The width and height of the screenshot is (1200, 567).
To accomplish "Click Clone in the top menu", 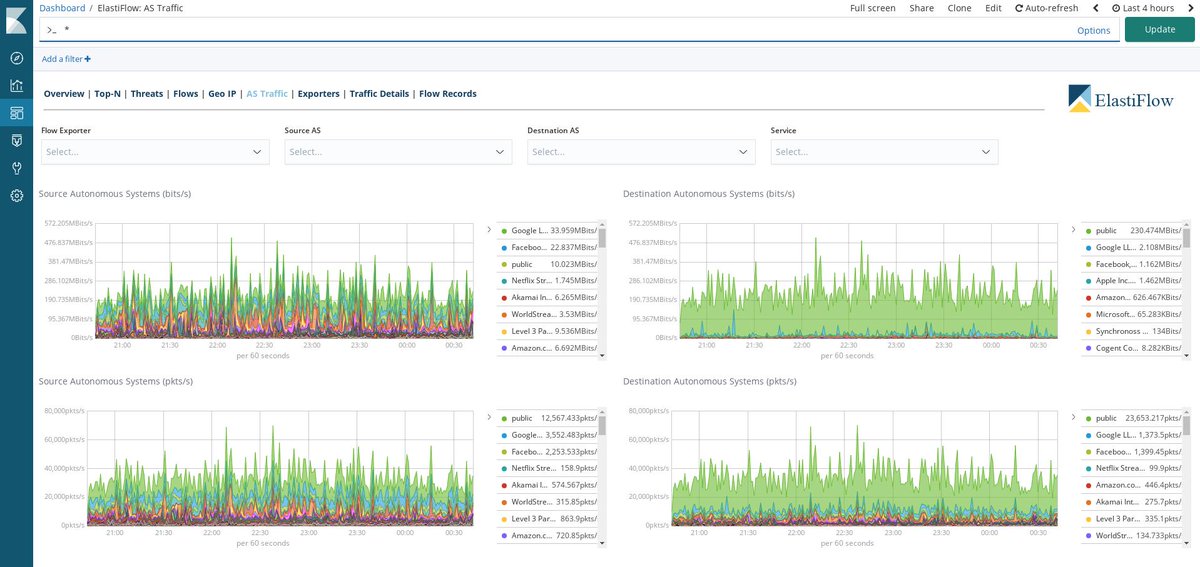I will pos(959,8).
